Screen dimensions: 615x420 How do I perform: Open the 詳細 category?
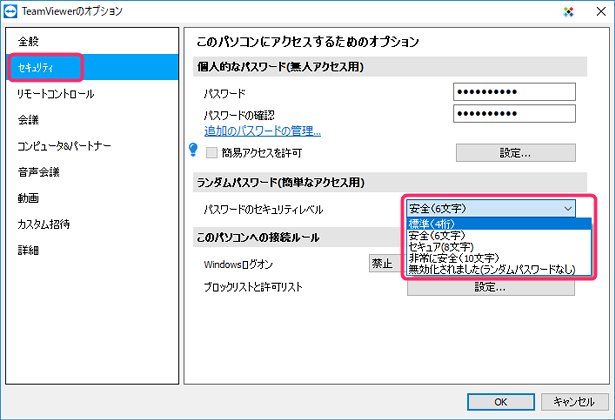92,250
